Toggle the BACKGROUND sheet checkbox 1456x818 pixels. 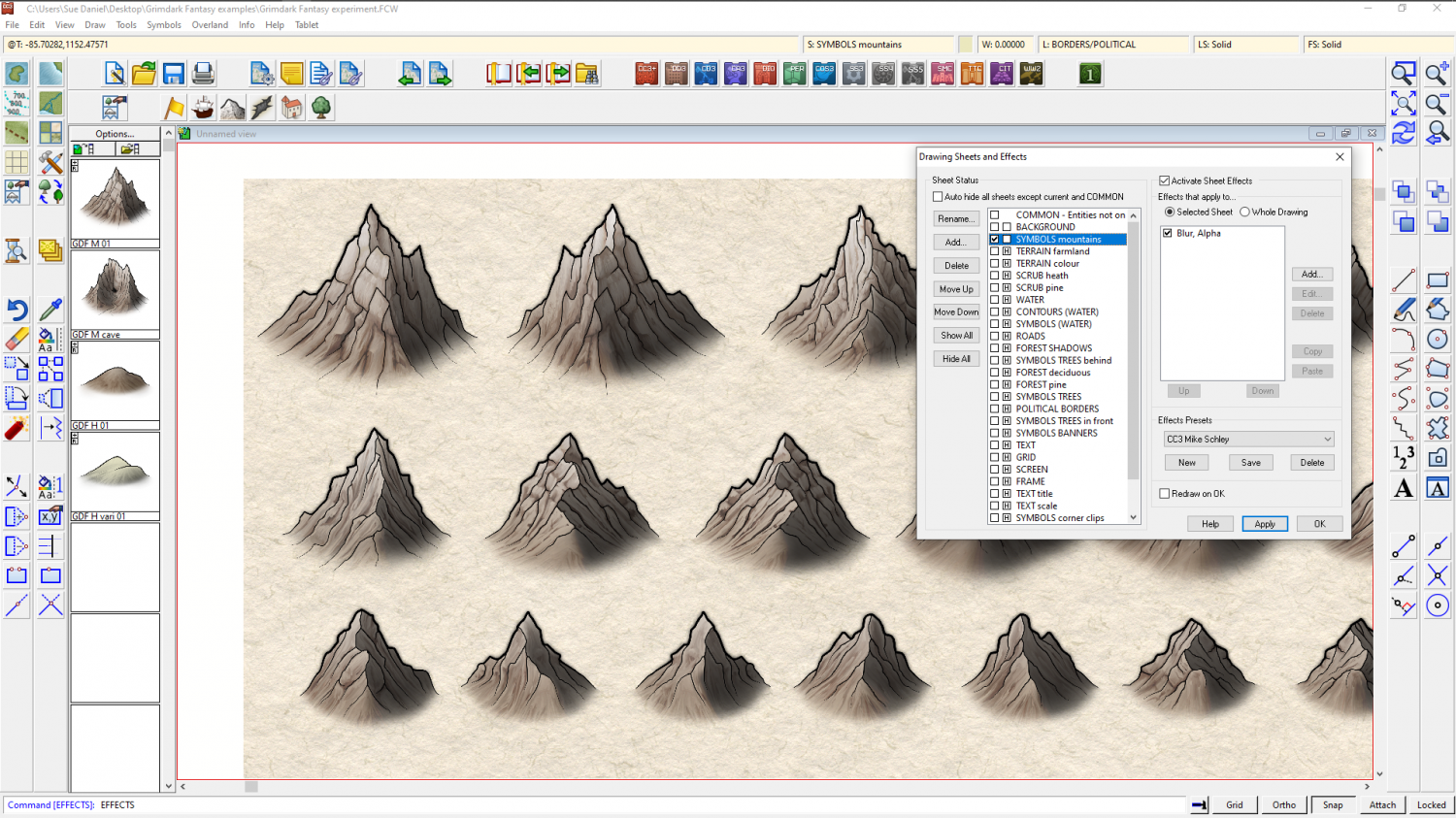994,227
